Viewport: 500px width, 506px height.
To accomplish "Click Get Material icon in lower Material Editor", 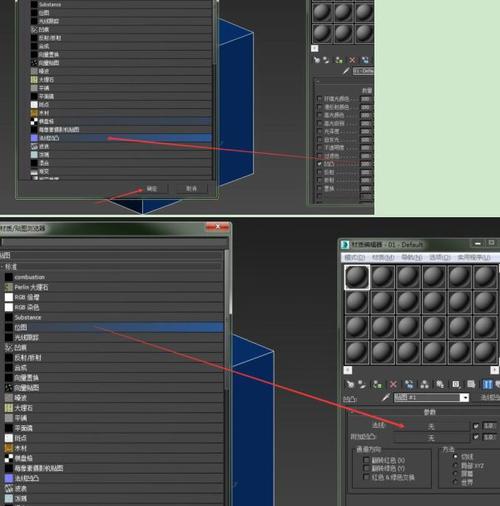I will pos(350,384).
